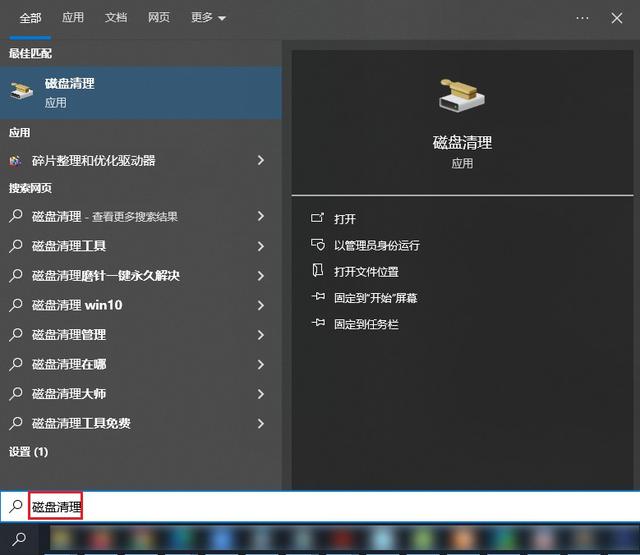This screenshot has width=640, height=555.
Task: Click web suggestion 磁盘清理工具
Action: [69, 246]
